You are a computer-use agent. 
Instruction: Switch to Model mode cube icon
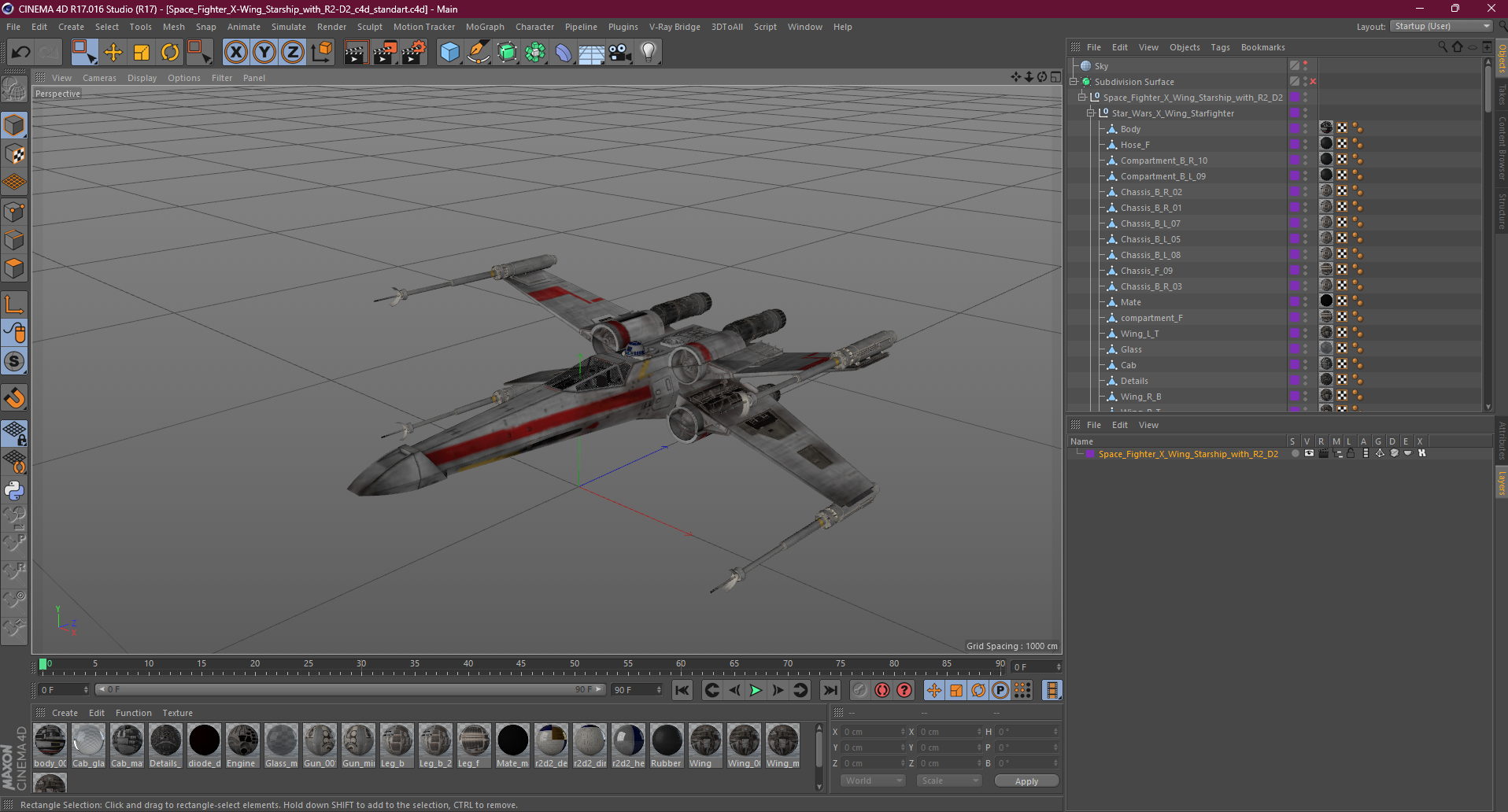tap(14, 125)
